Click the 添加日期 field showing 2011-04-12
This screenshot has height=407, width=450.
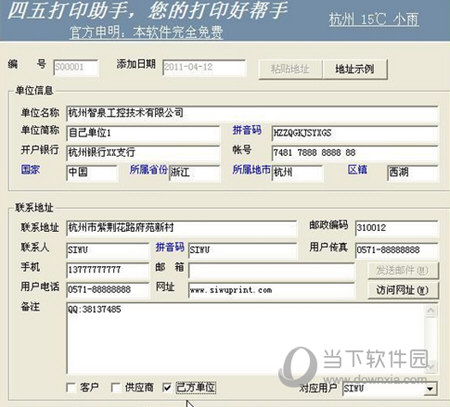(x=204, y=68)
